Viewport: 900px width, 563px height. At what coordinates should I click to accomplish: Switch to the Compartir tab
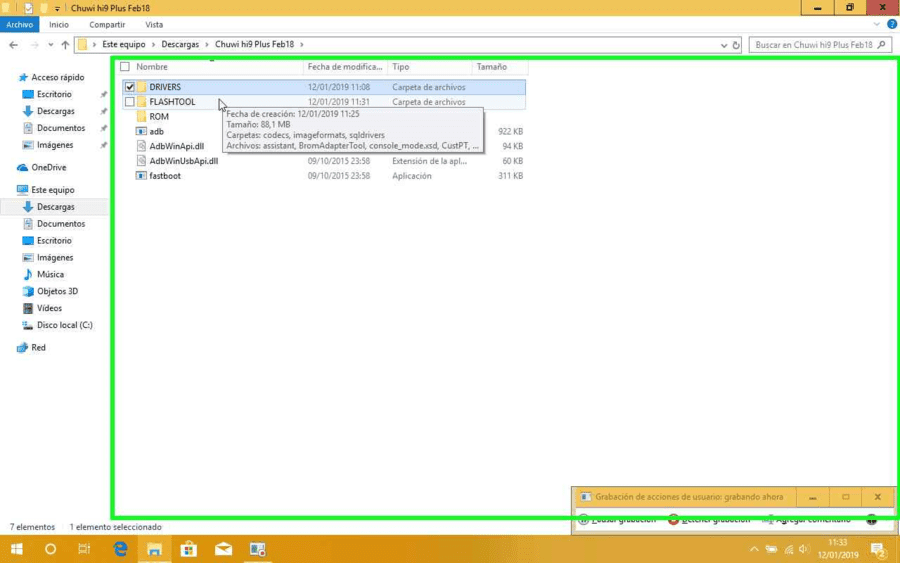tap(107, 25)
